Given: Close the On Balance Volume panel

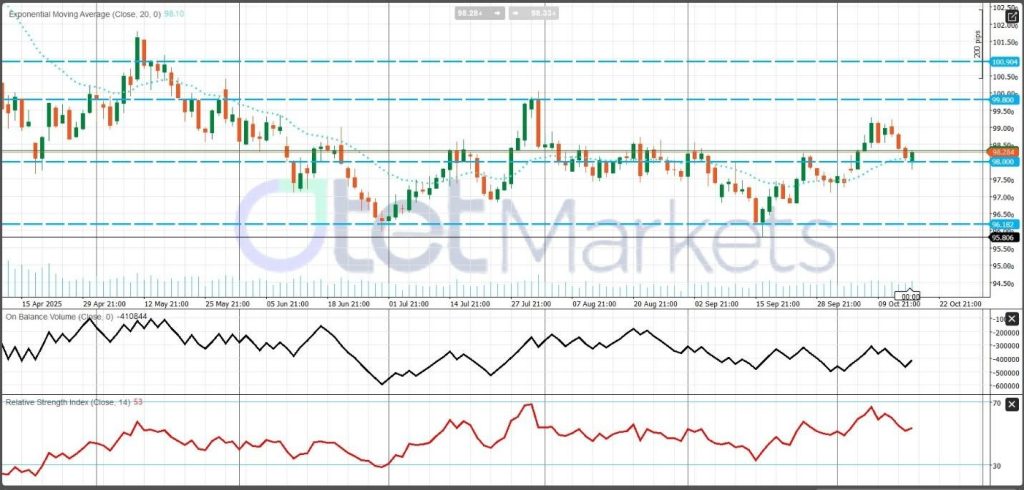Looking at the screenshot, I should pos(1012,319).
